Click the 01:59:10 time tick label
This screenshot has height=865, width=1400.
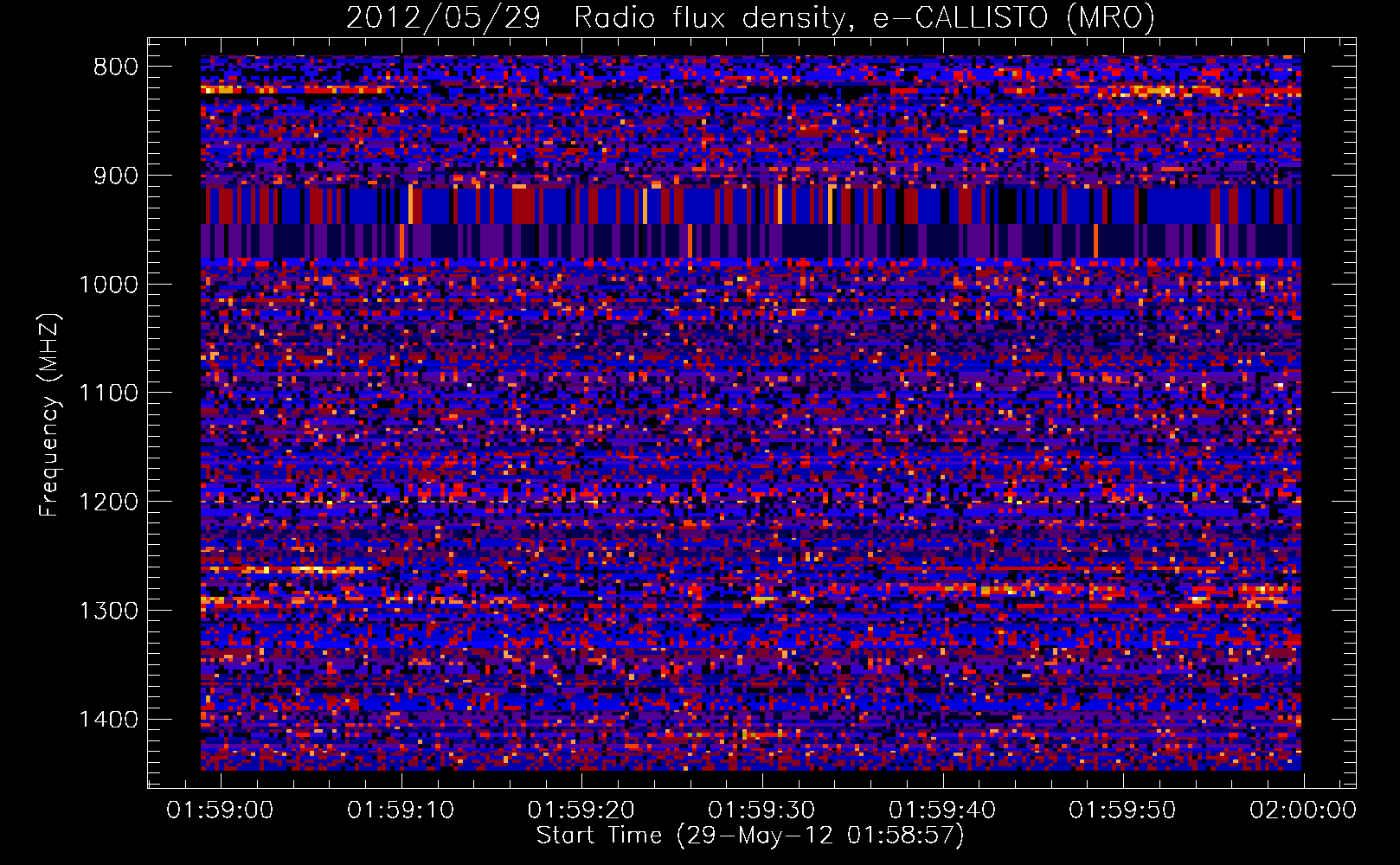tap(401, 811)
